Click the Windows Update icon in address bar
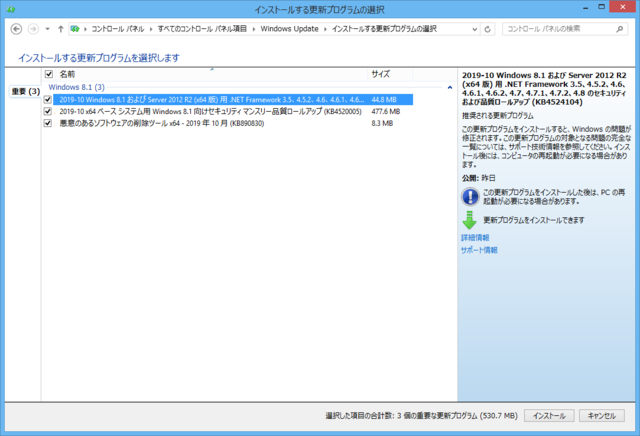This screenshot has width=640, height=436. click(x=75, y=29)
